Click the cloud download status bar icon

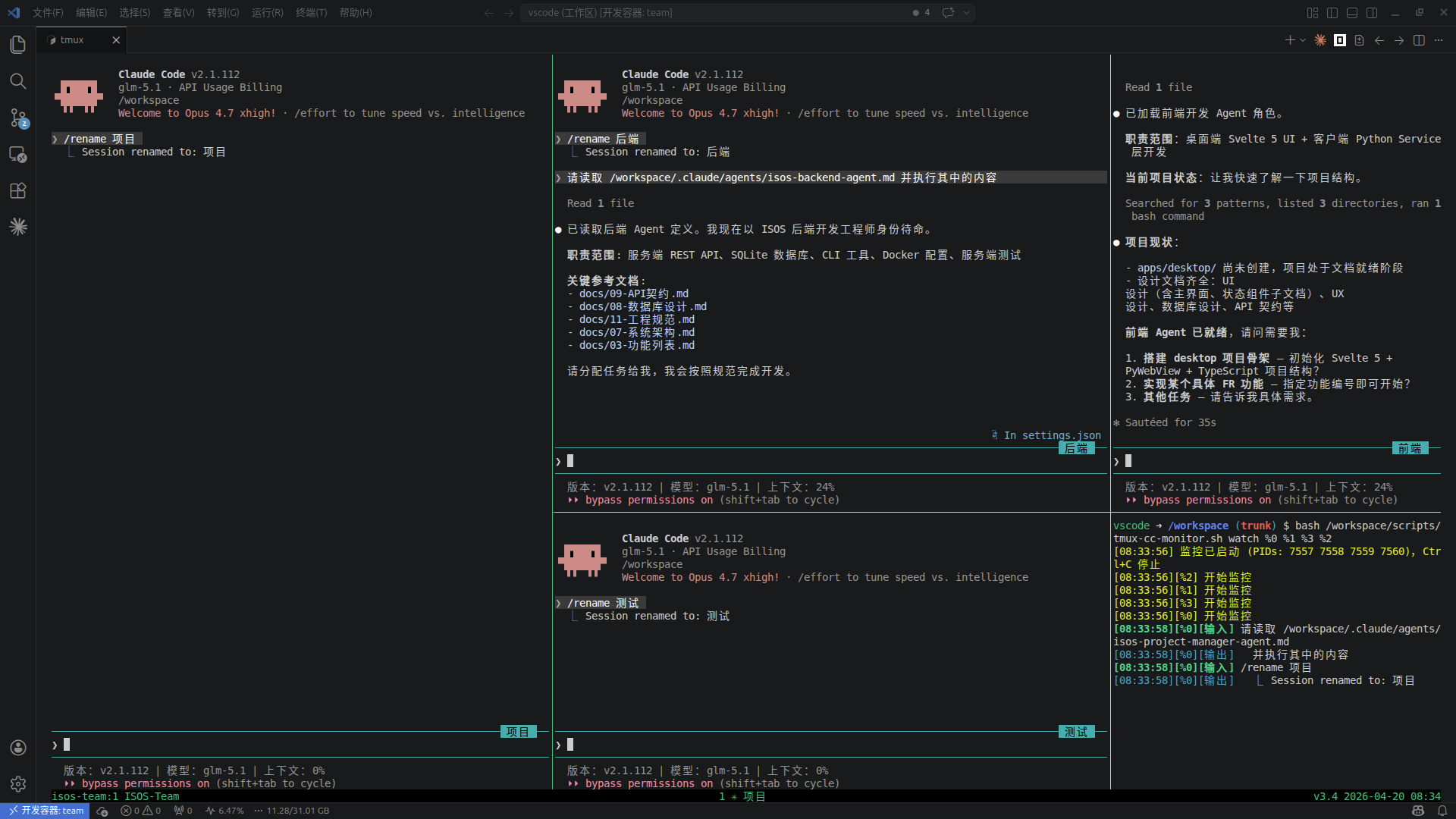click(x=102, y=811)
